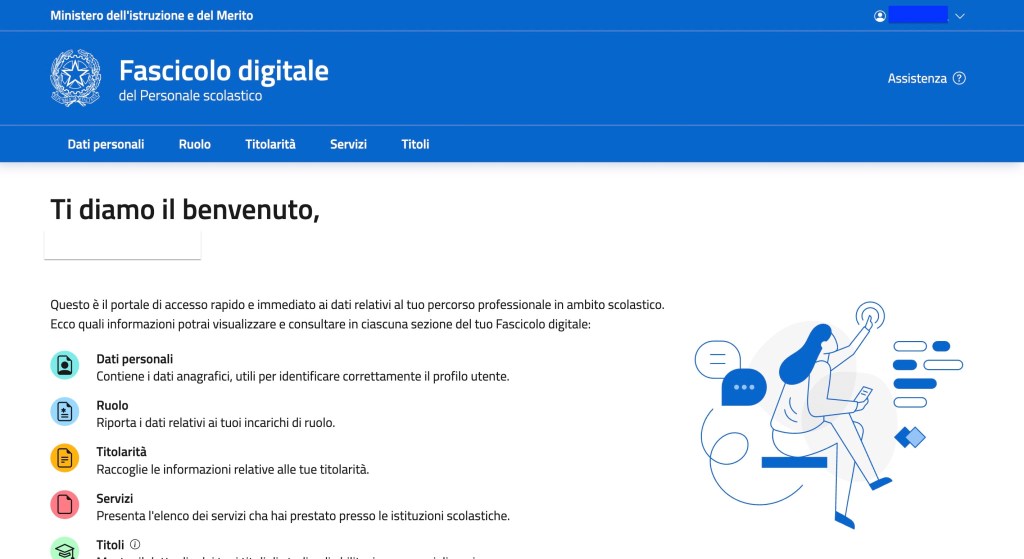Click the red Servizi file icon

tap(65, 505)
